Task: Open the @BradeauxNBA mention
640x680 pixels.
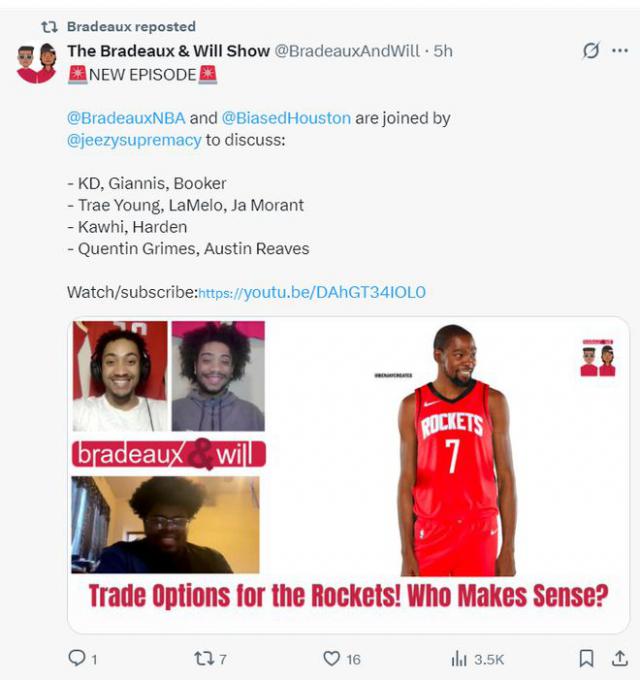Action: coord(126,118)
